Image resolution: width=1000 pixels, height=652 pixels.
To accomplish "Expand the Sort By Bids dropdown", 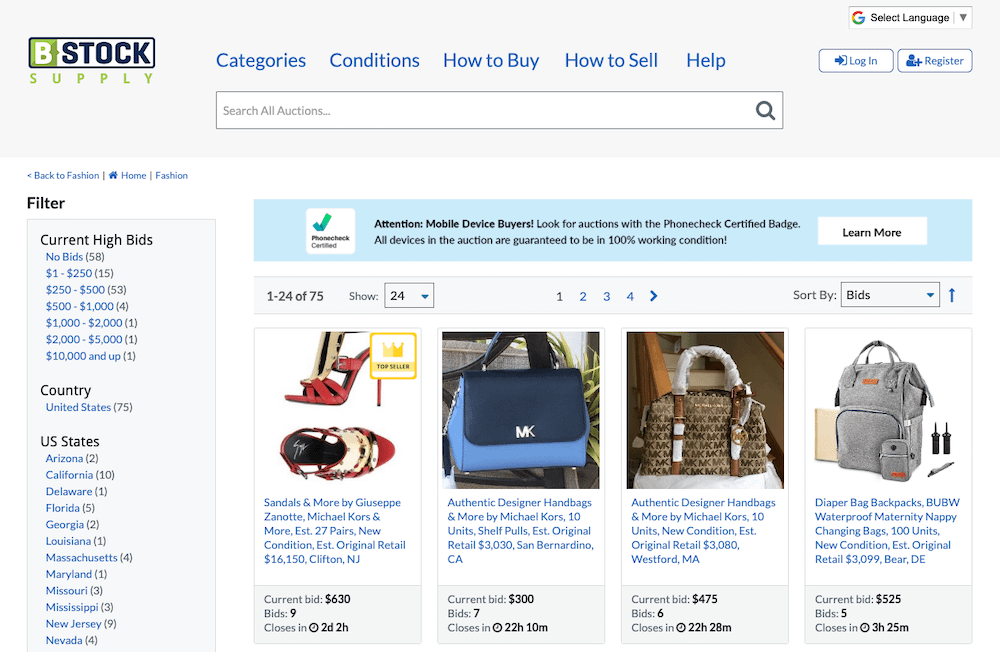I will click(x=890, y=295).
